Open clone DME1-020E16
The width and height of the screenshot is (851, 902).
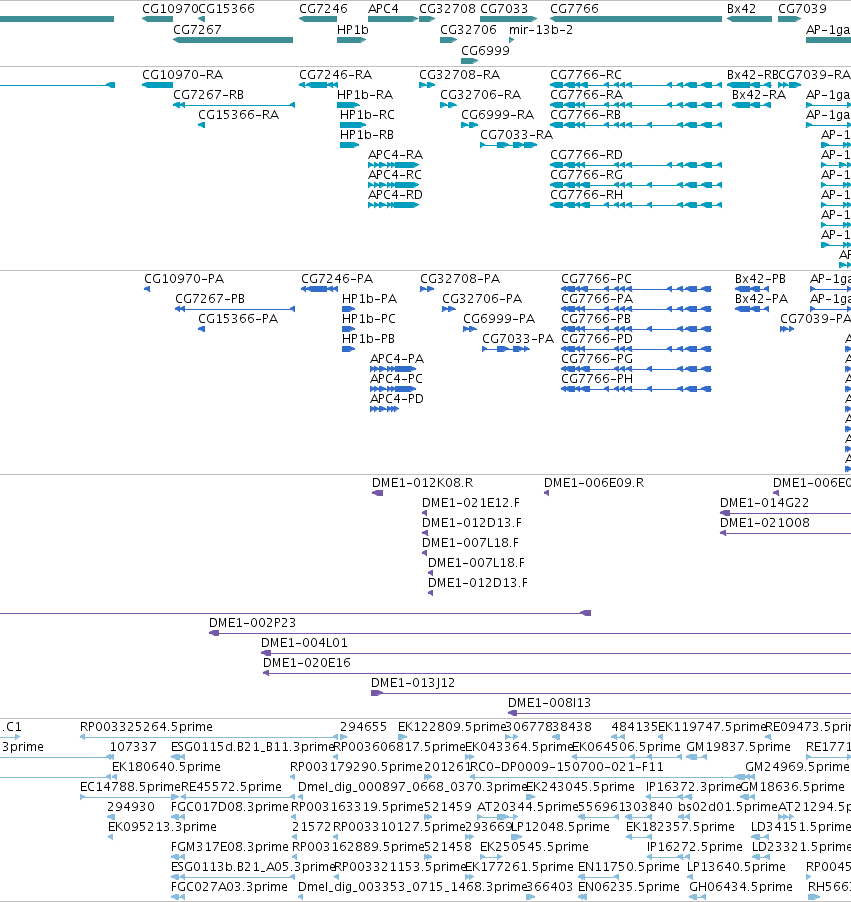pos(307,663)
